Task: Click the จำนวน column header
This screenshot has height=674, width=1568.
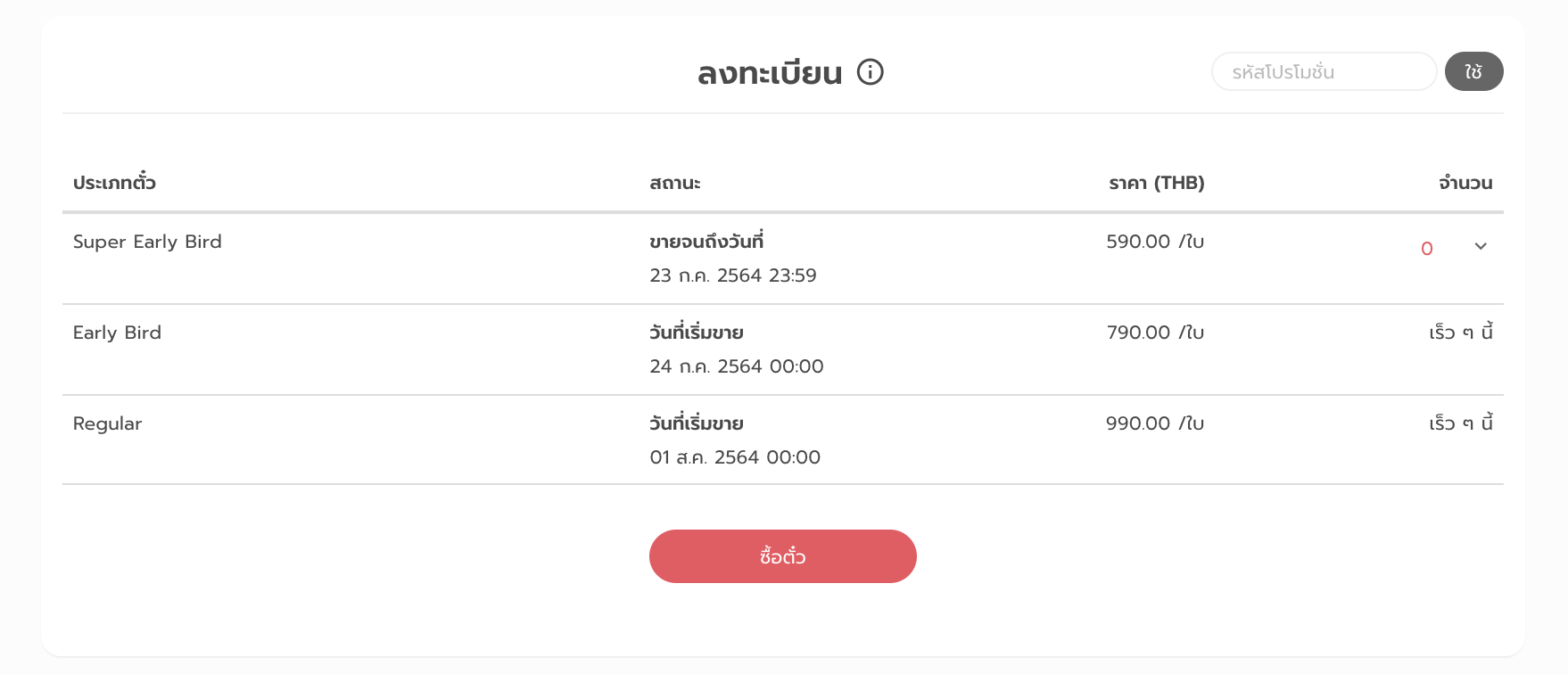Action: pos(1465,183)
